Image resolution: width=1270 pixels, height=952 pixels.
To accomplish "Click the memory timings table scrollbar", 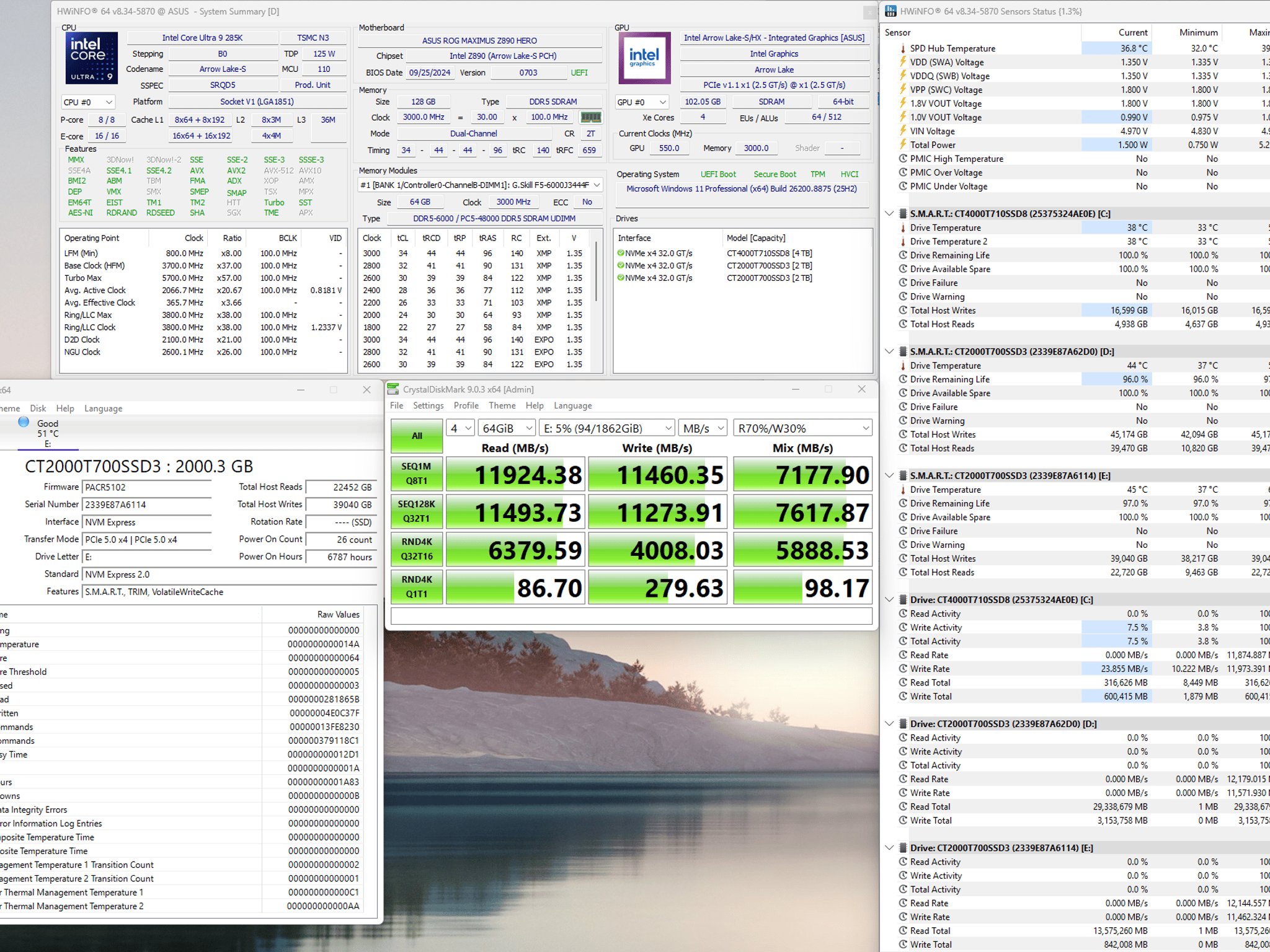I will pos(597,273).
